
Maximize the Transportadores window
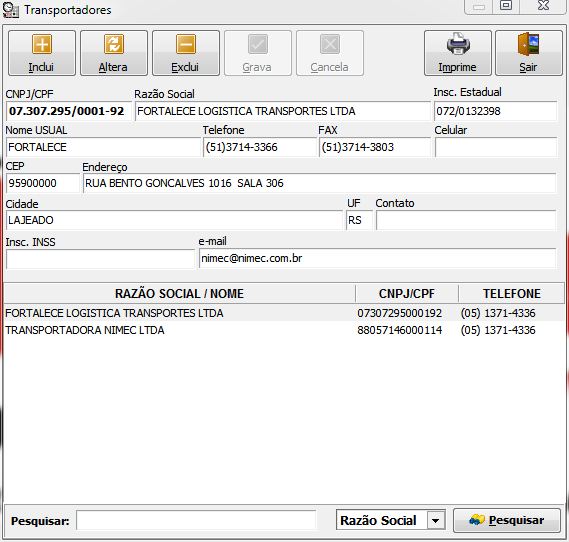point(506,6)
